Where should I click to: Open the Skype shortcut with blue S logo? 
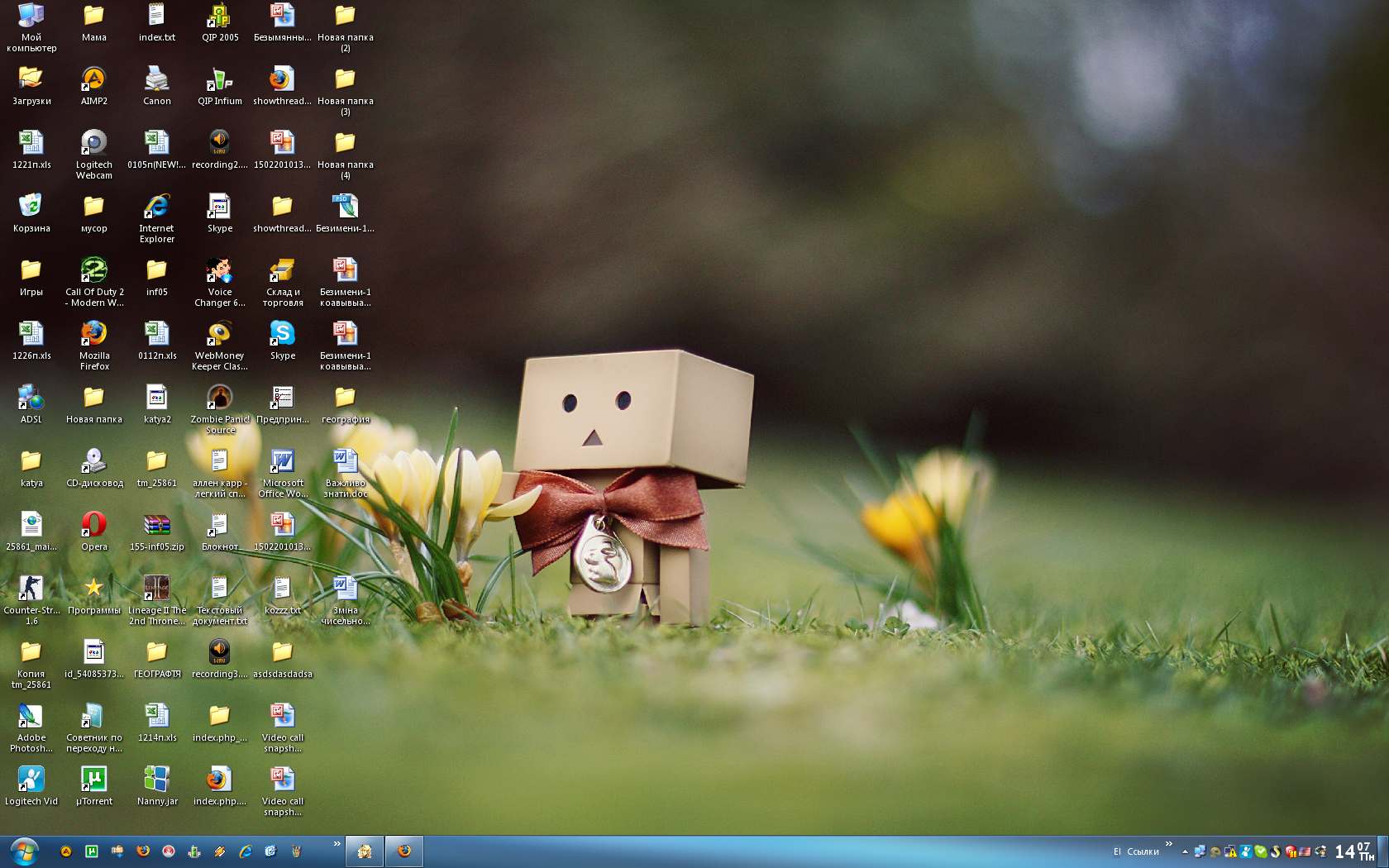tap(282, 334)
